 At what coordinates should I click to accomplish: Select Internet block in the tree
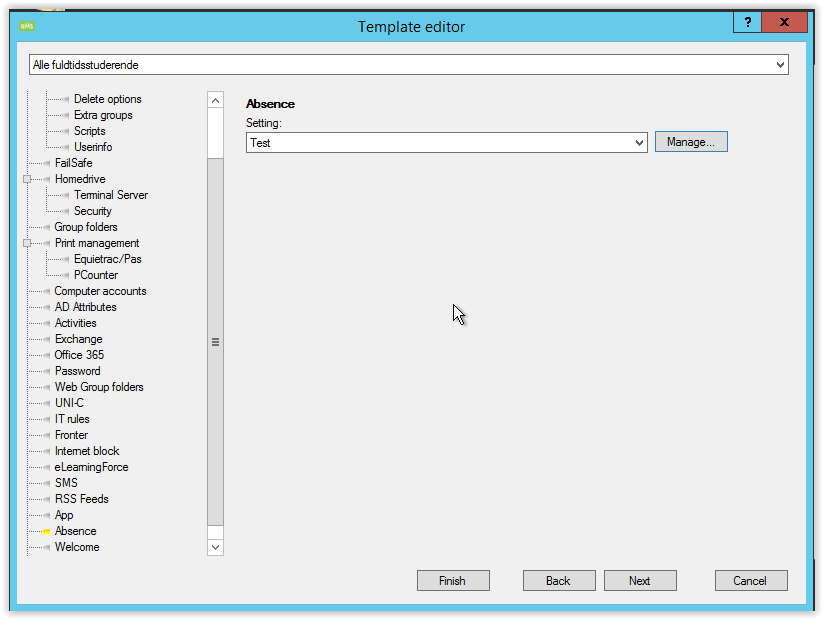pos(87,451)
